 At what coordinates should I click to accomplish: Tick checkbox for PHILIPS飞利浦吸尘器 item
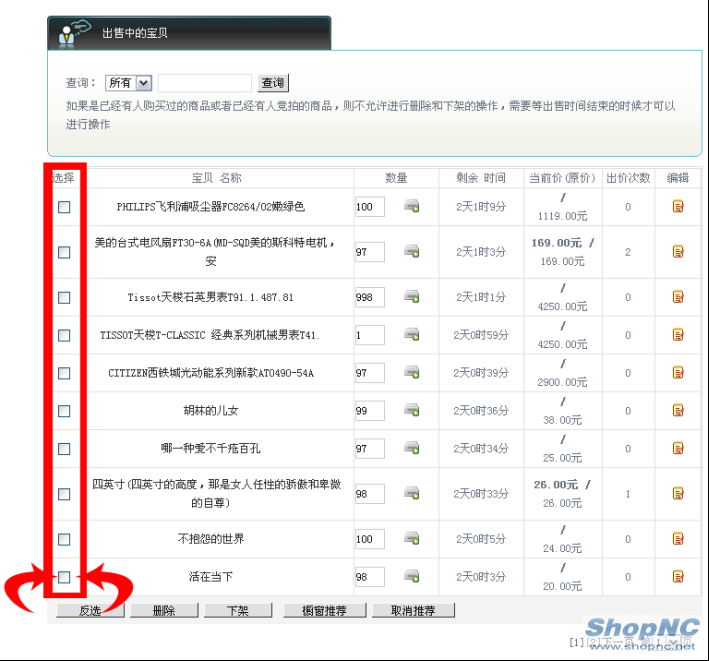[64, 207]
